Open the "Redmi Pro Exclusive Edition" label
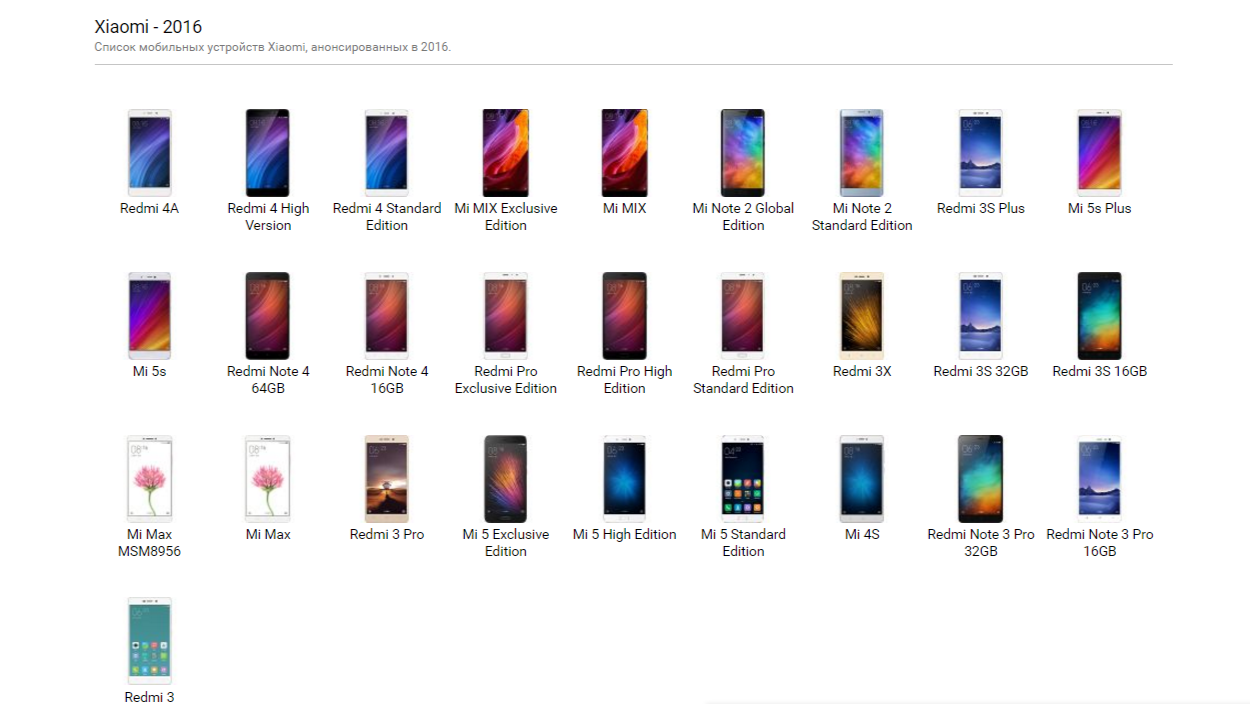This screenshot has width=1250, height=704. point(506,380)
